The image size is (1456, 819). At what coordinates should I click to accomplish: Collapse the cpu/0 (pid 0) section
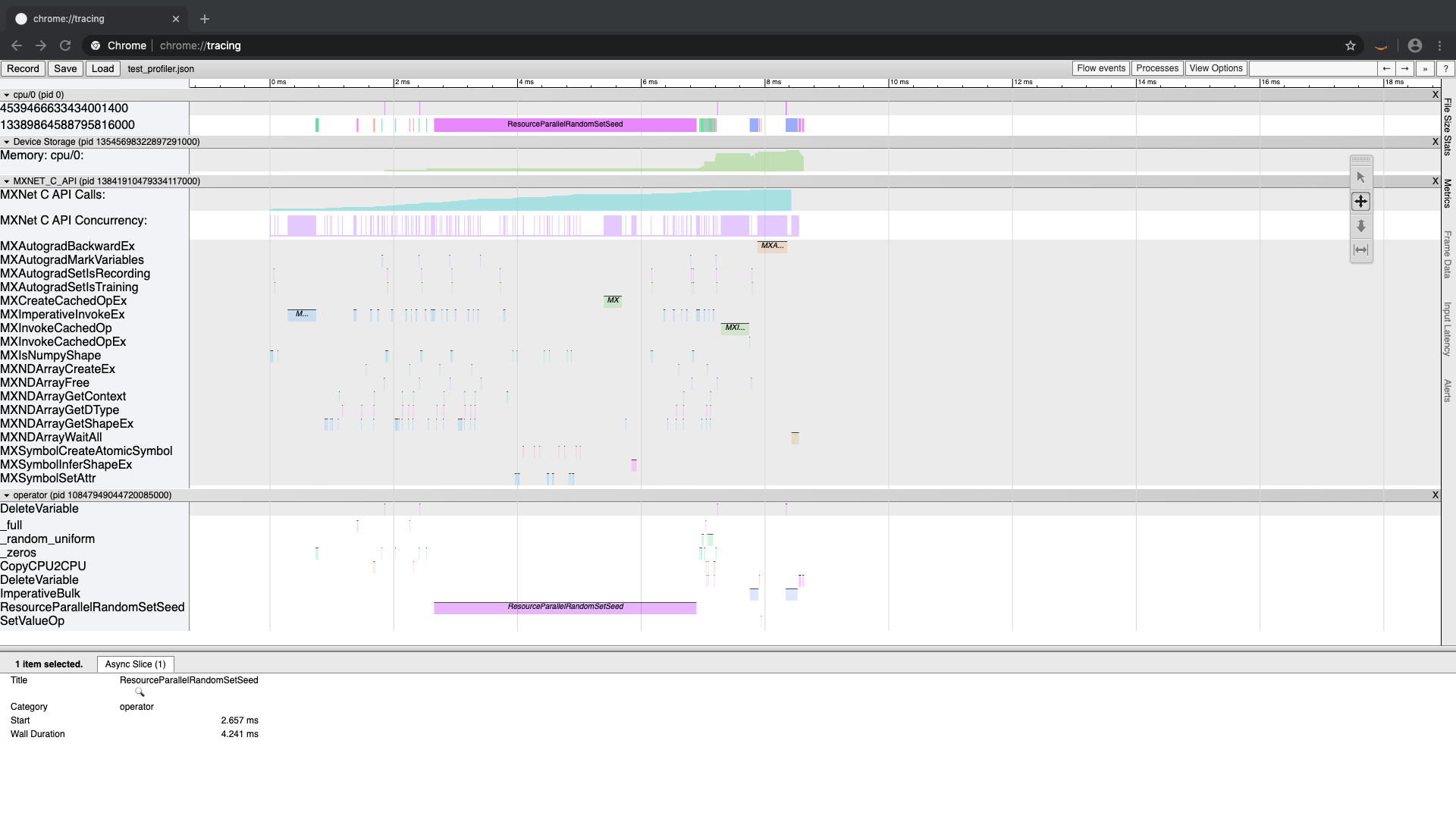click(x=7, y=95)
